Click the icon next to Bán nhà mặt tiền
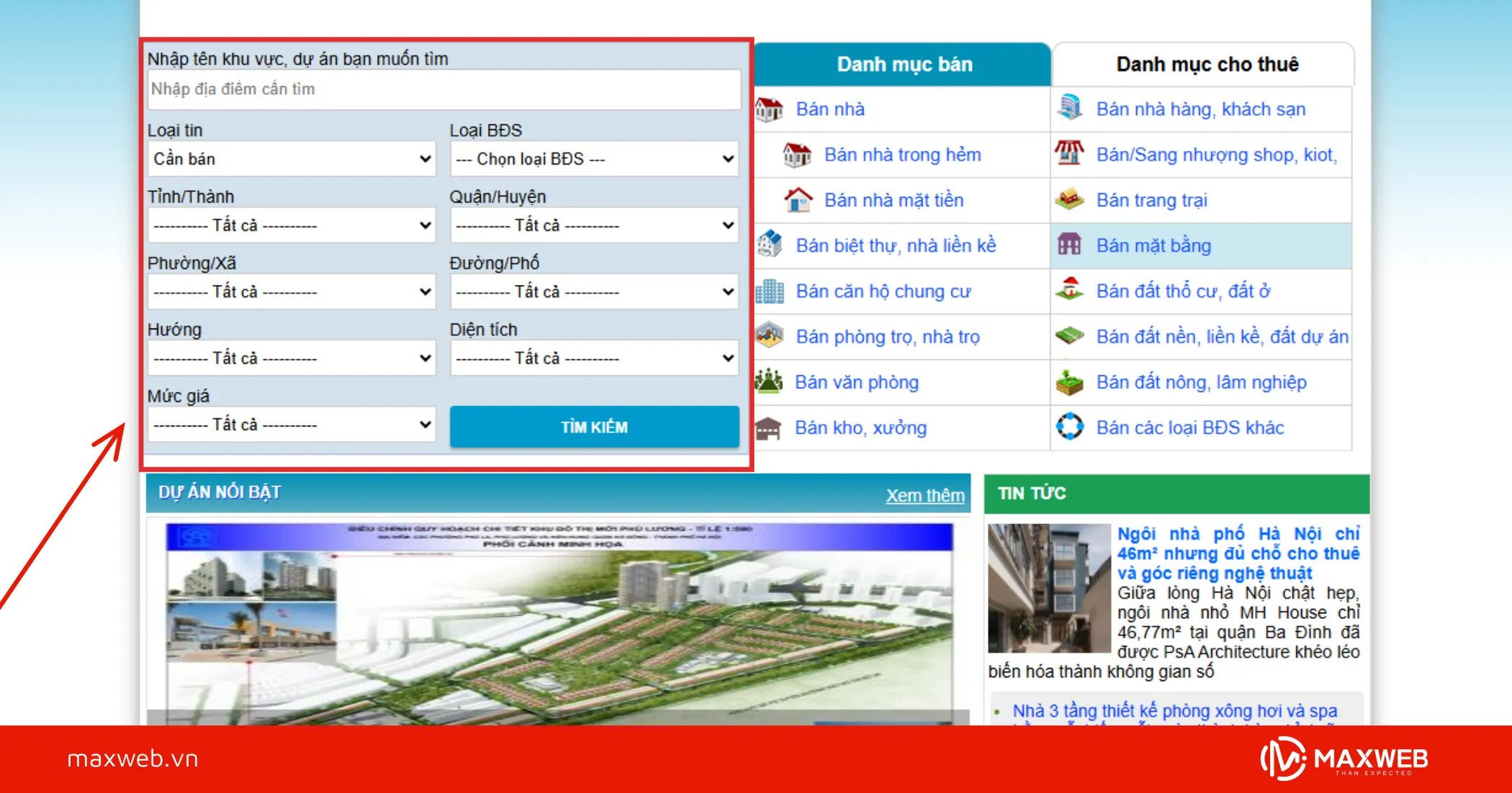 pyautogui.click(x=798, y=200)
